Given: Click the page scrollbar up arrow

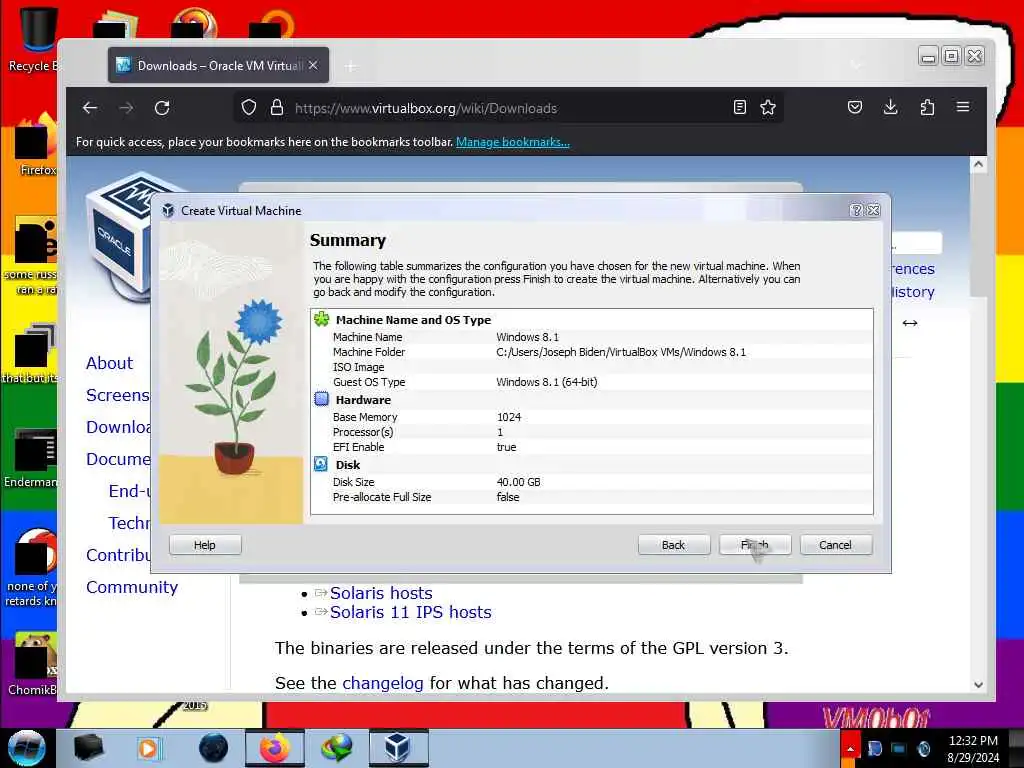Looking at the screenshot, I should click(978, 165).
